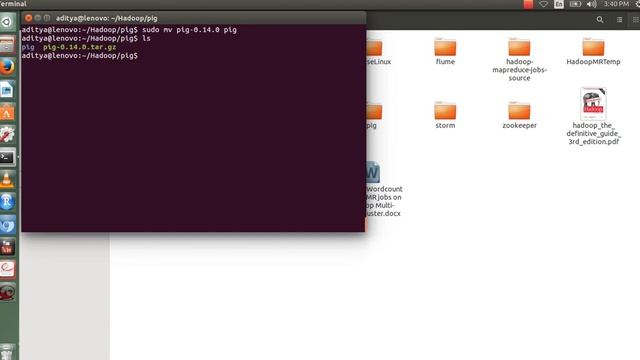The width and height of the screenshot is (640, 360).
Task: Open the storm folder in Files
Action: (x=445, y=115)
